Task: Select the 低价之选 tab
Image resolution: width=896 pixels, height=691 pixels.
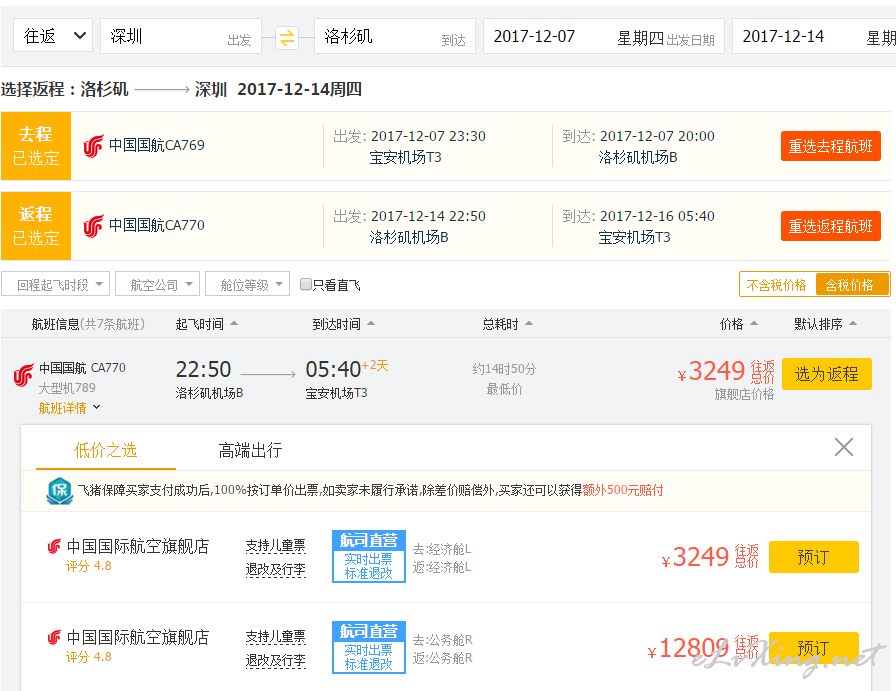Action: [x=106, y=450]
